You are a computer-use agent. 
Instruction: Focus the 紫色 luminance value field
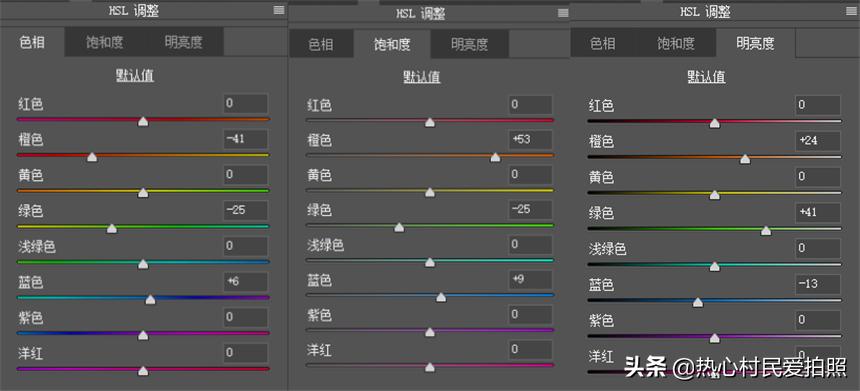818,320
